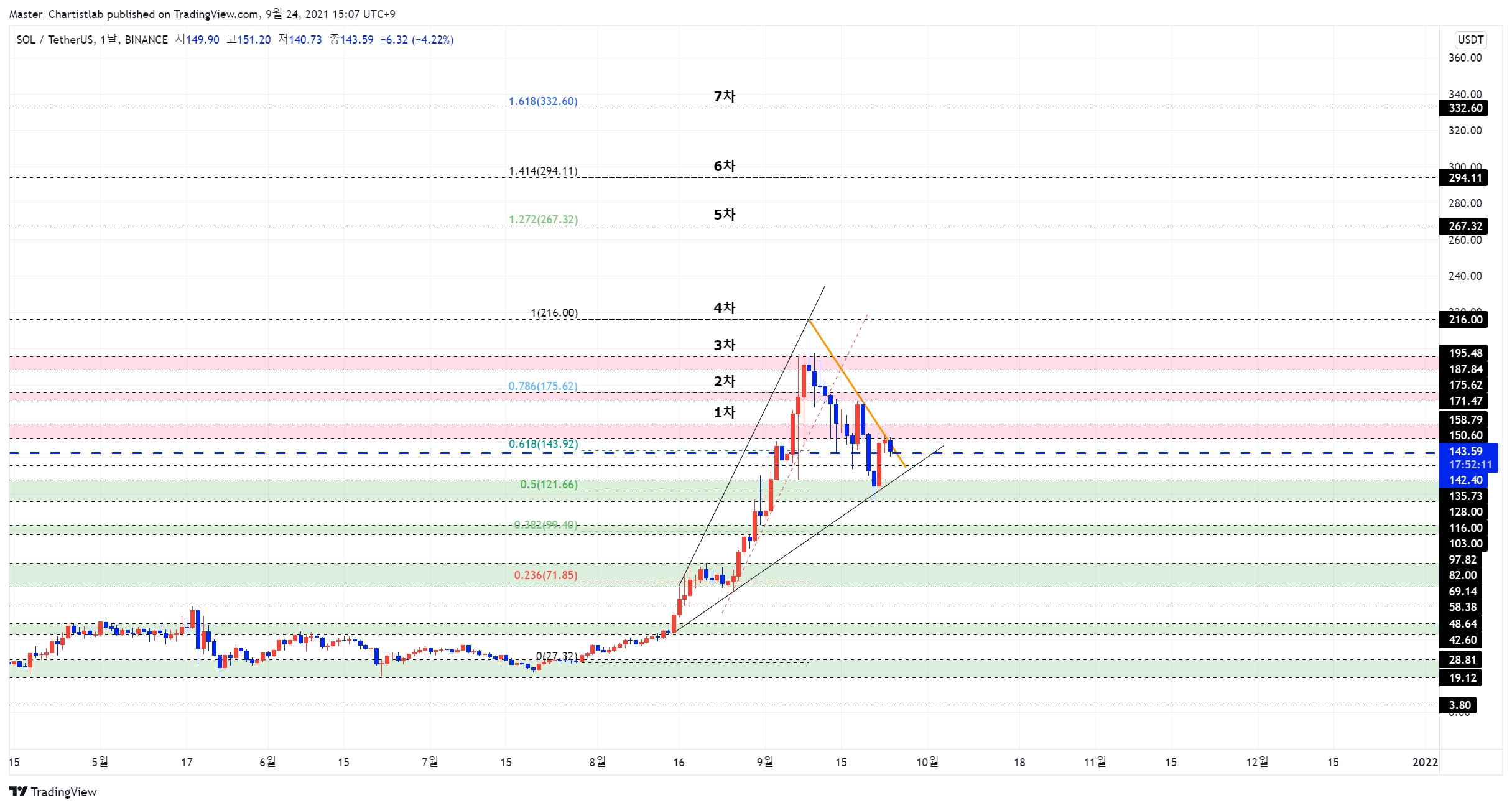Click the 0.382(99.40) Fibonacci label
The image size is (1512, 808).
pos(545,525)
